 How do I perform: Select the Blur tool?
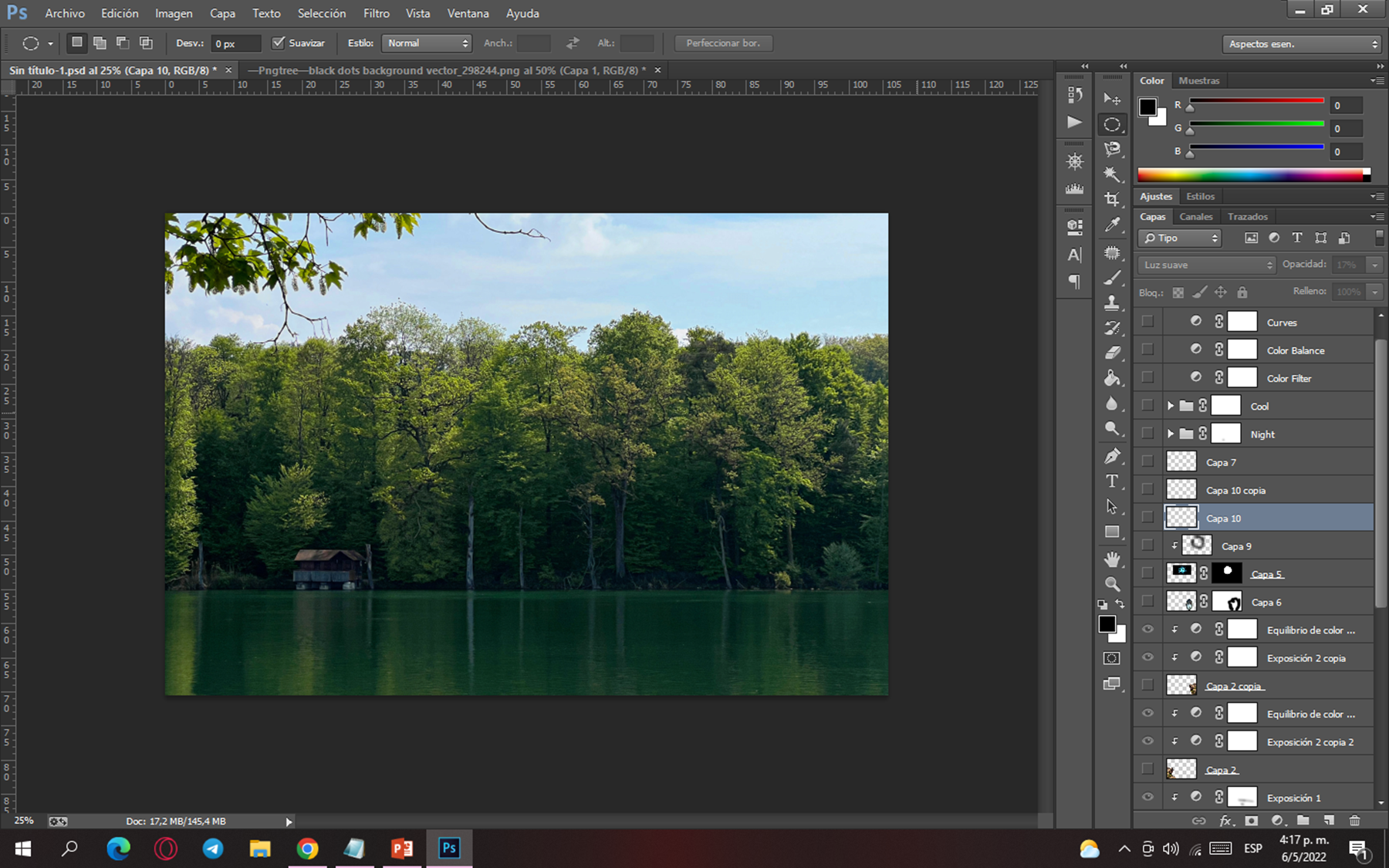click(1112, 404)
